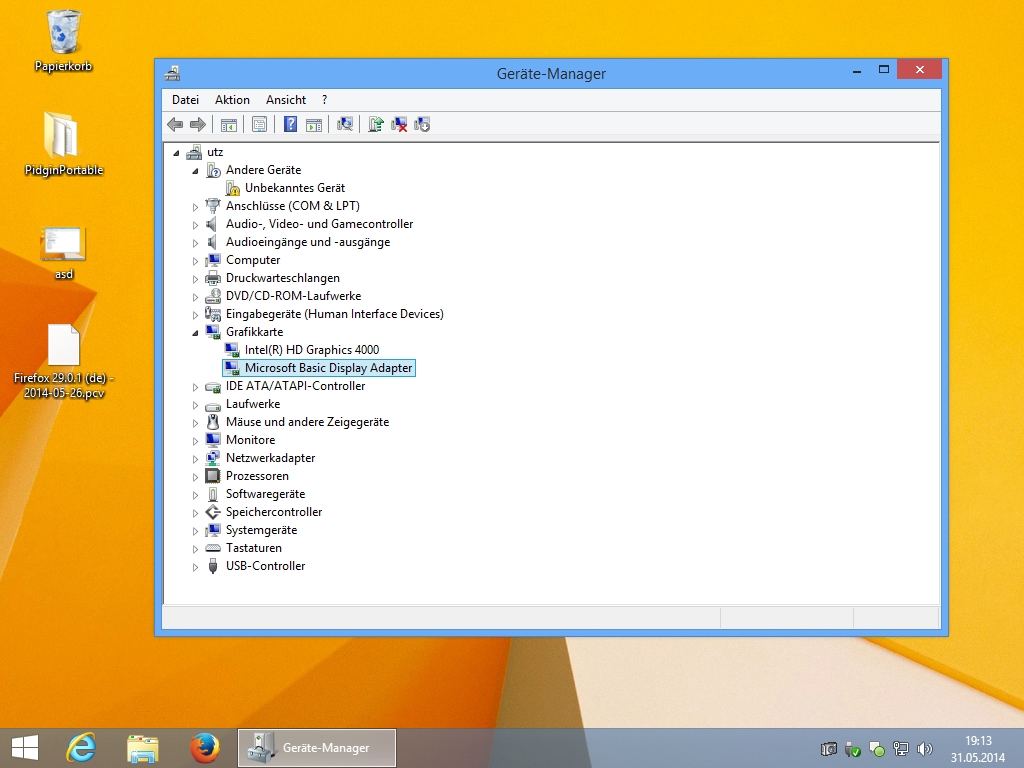Expand Anschlüsse (COM & LPT)
1024x768 pixels.
click(195, 206)
